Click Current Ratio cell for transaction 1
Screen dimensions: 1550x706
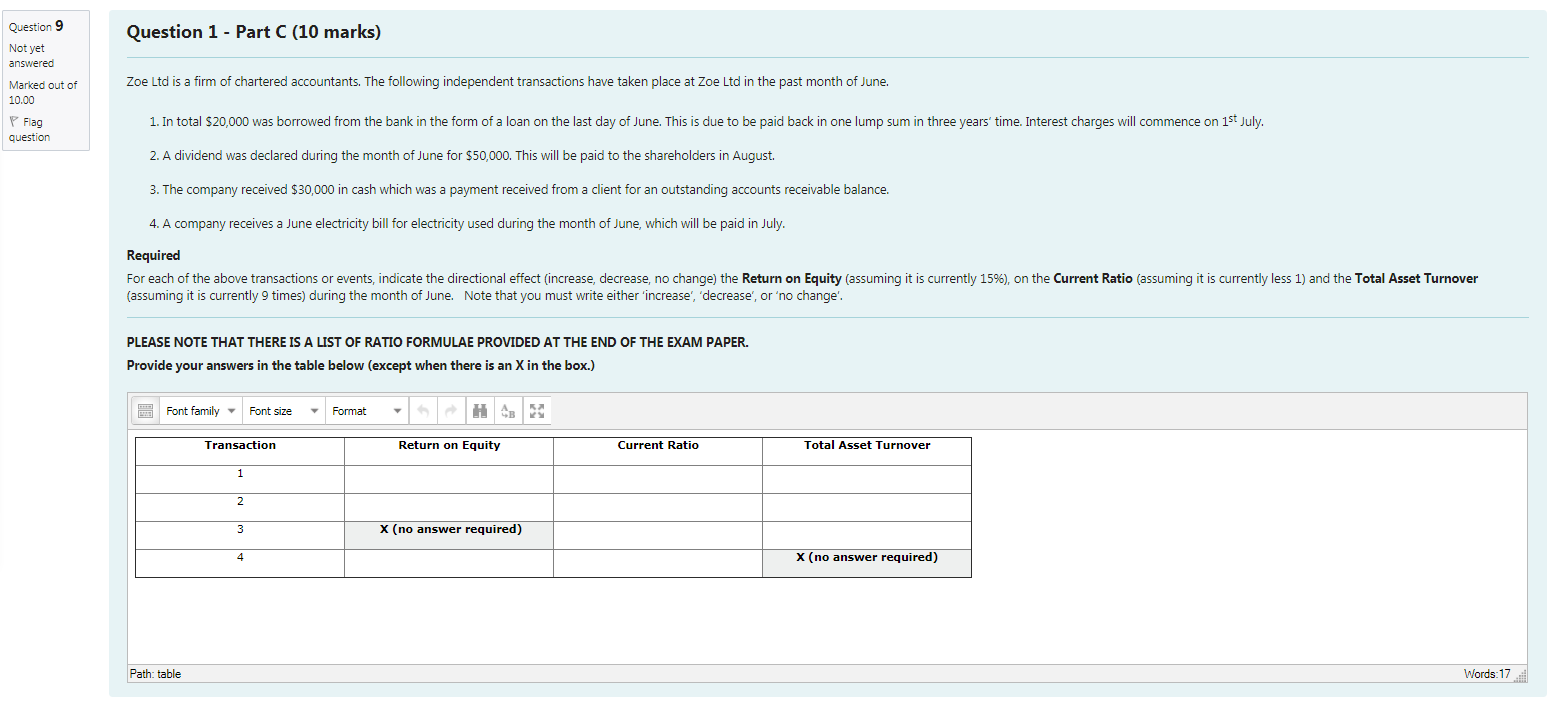click(658, 480)
